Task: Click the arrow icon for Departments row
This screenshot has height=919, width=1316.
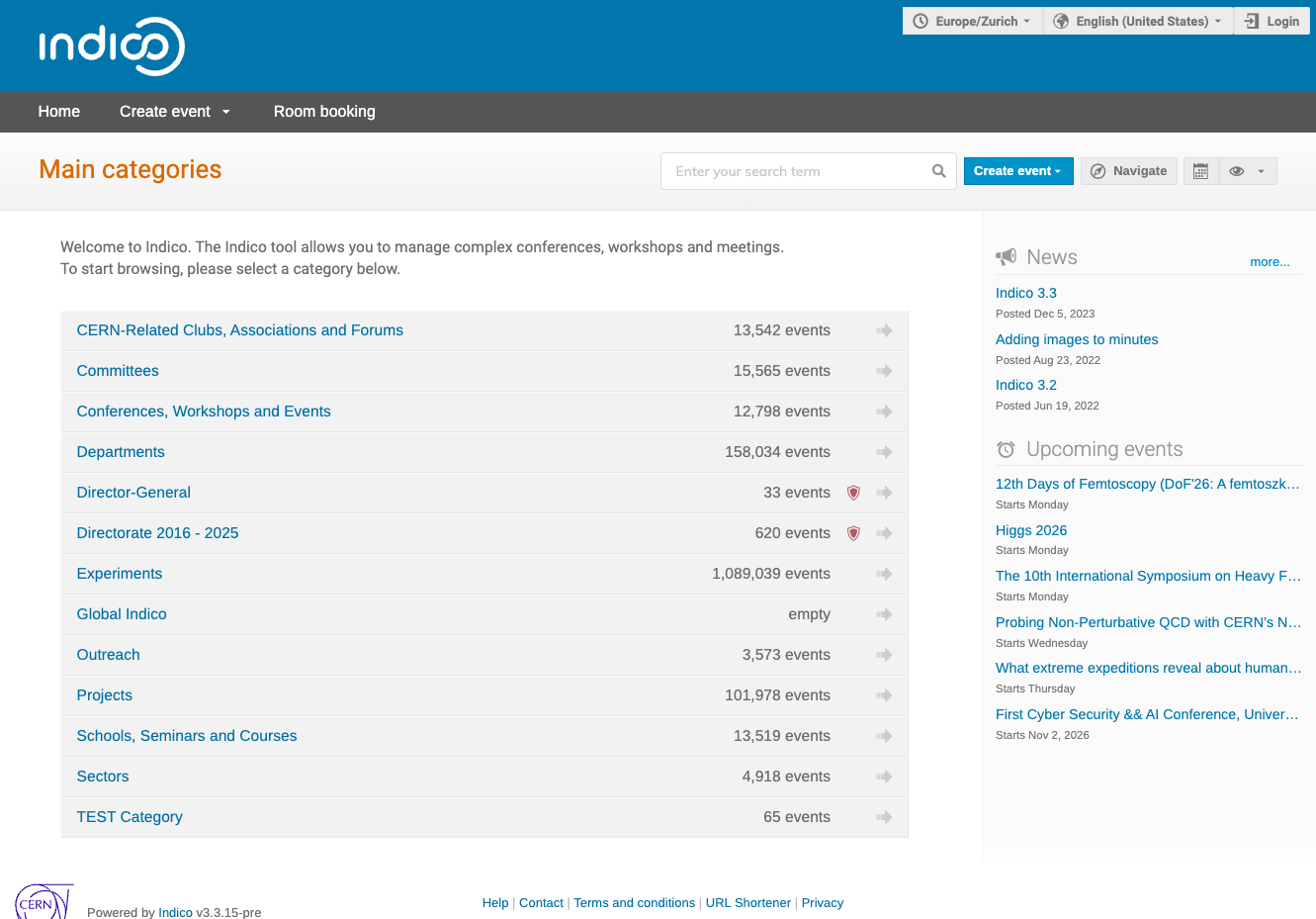Action: tap(884, 452)
